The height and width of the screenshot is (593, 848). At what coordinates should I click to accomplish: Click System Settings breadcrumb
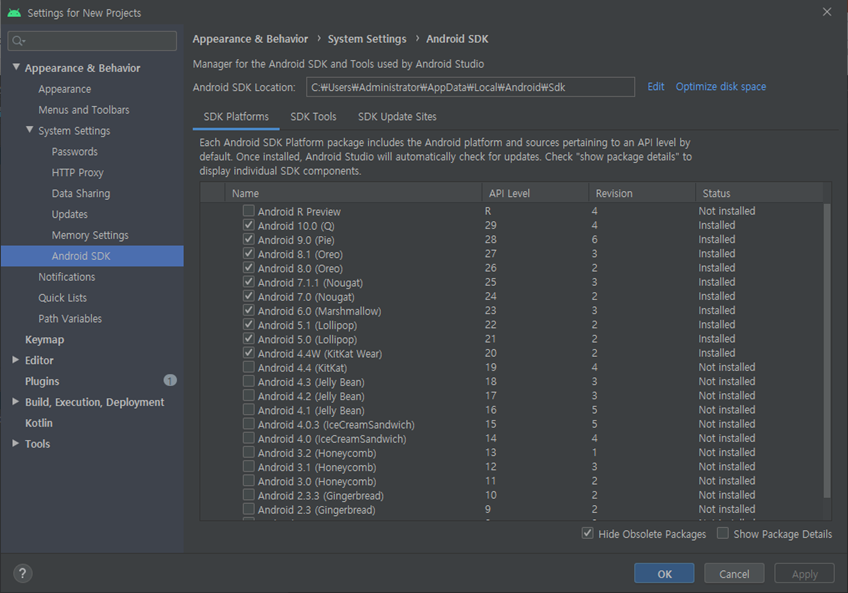pyautogui.click(x=367, y=39)
